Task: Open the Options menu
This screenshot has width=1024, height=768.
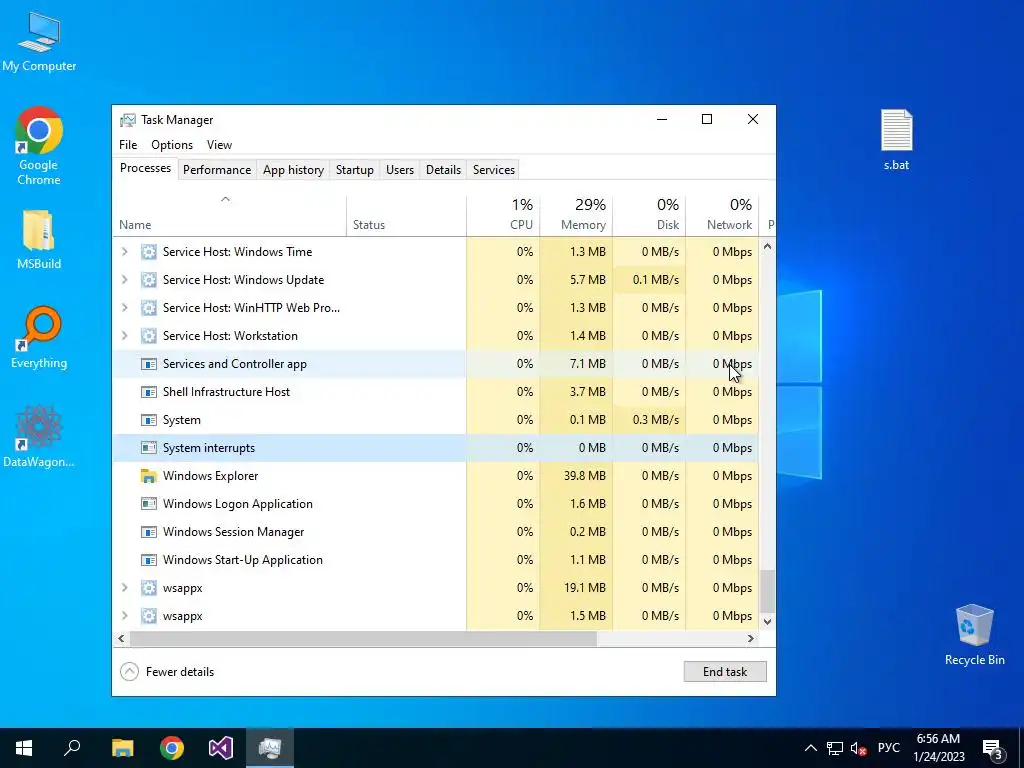Action: pyautogui.click(x=172, y=145)
